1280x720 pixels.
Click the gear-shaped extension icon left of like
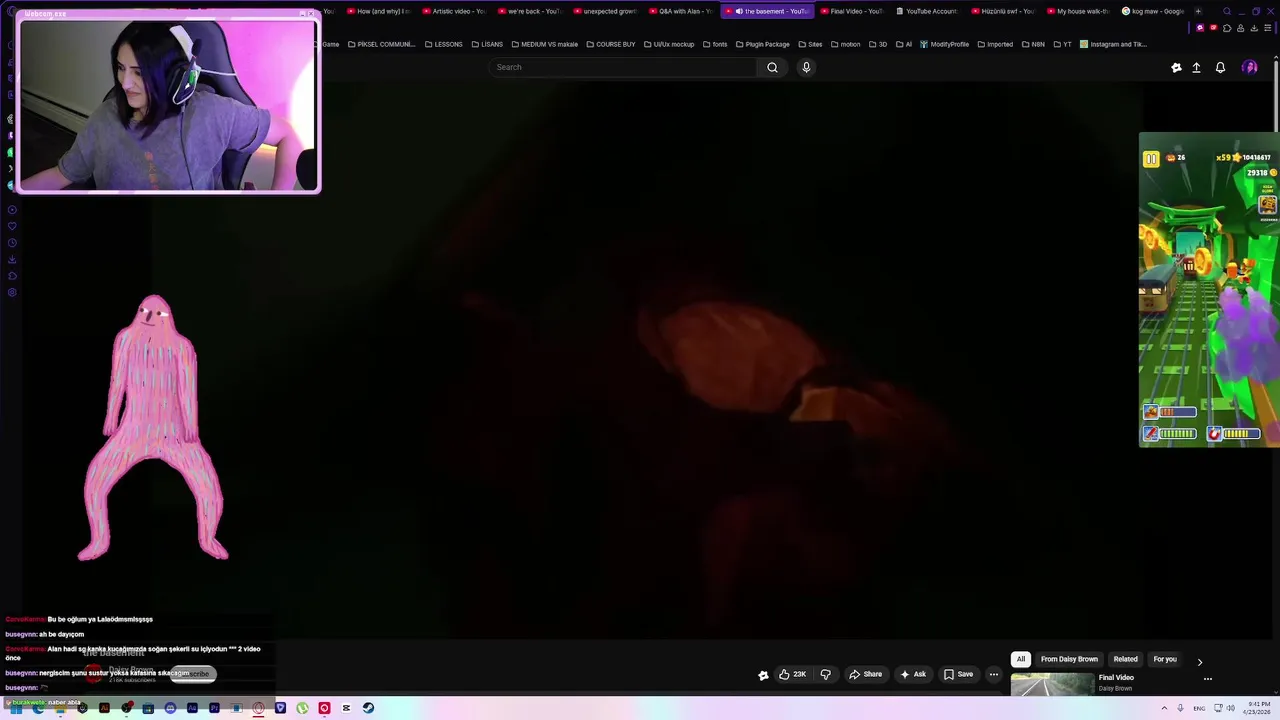[x=763, y=675]
